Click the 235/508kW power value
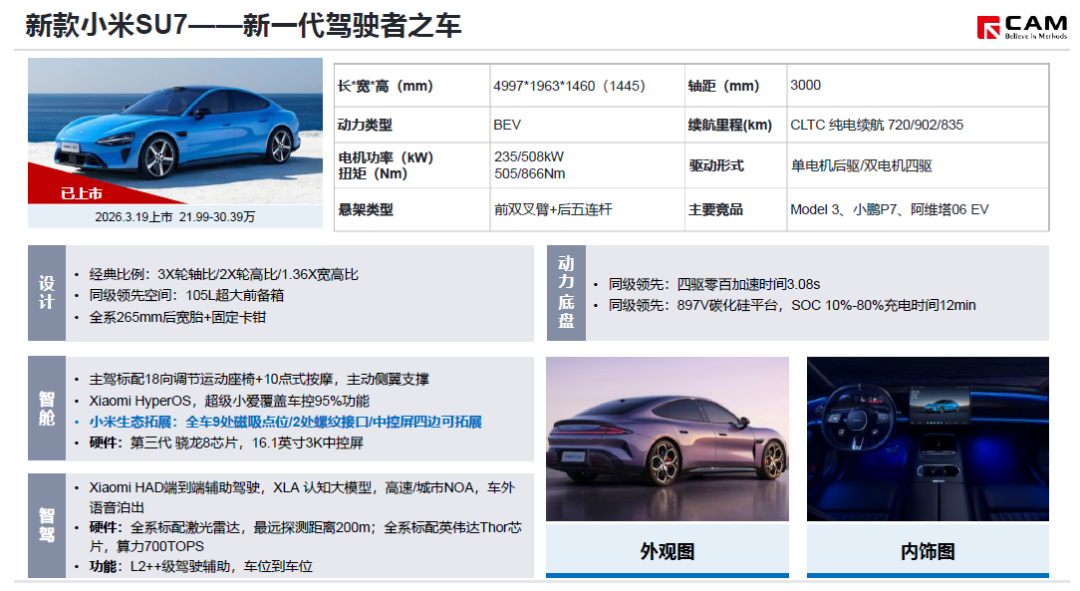Image resolution: width=1080 pixels, height=591 pixels. (528, 157)
